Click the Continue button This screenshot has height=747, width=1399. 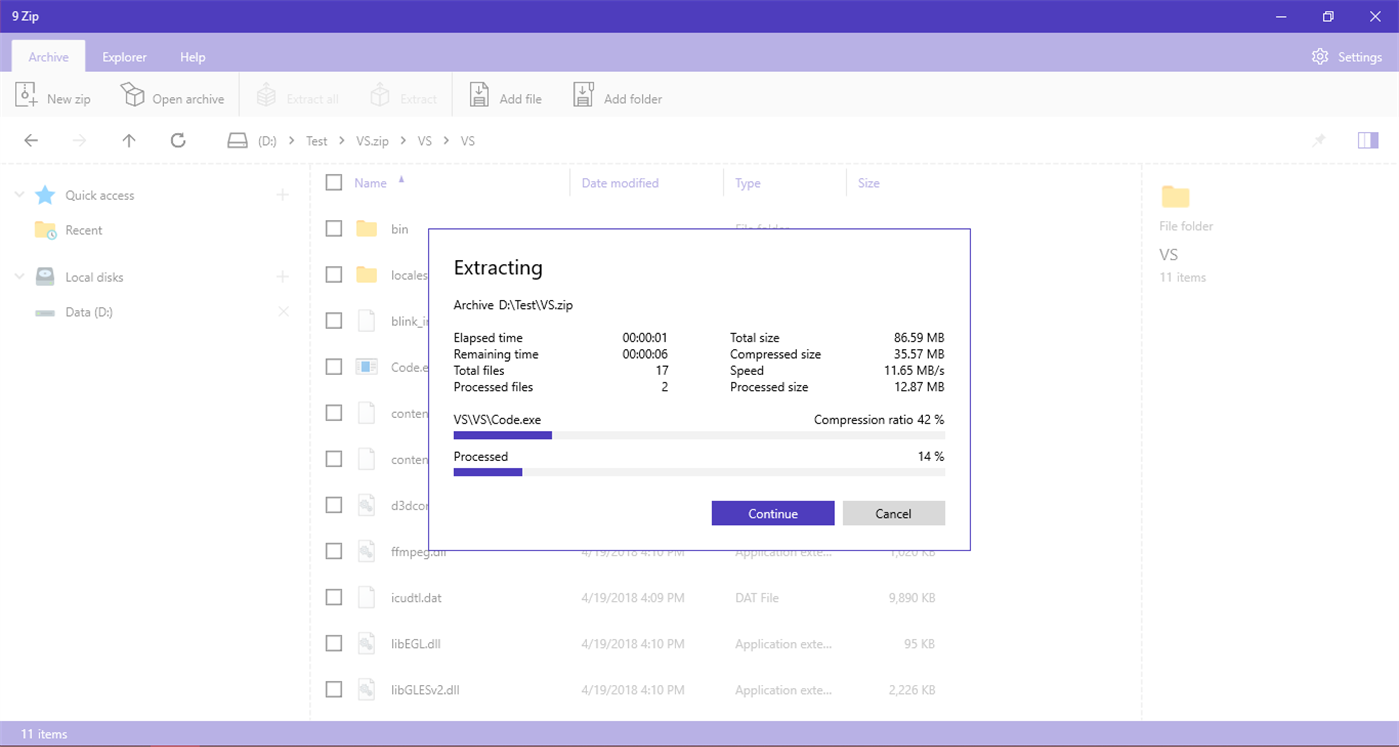pos(773,513)
